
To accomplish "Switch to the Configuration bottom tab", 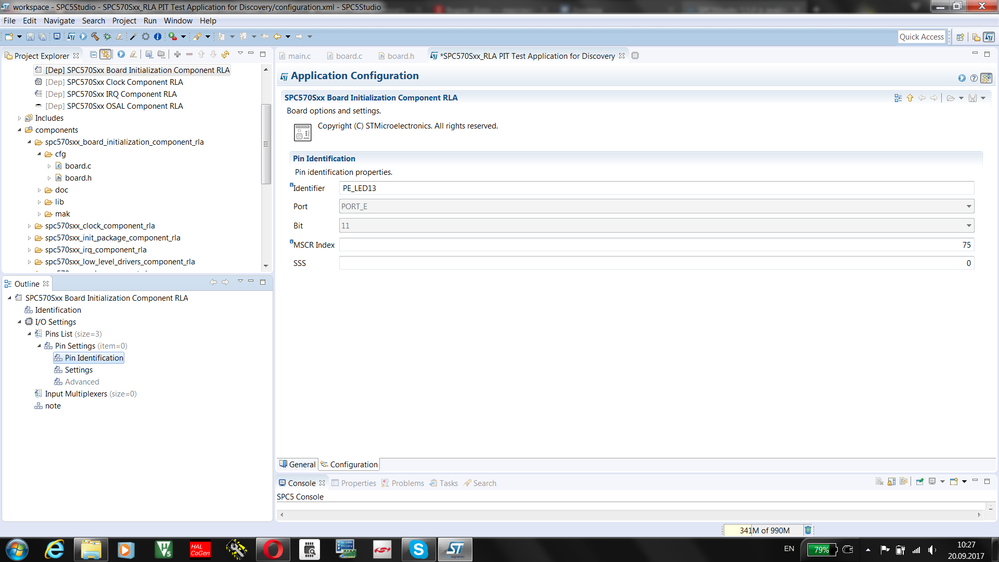I will point(349,465).
